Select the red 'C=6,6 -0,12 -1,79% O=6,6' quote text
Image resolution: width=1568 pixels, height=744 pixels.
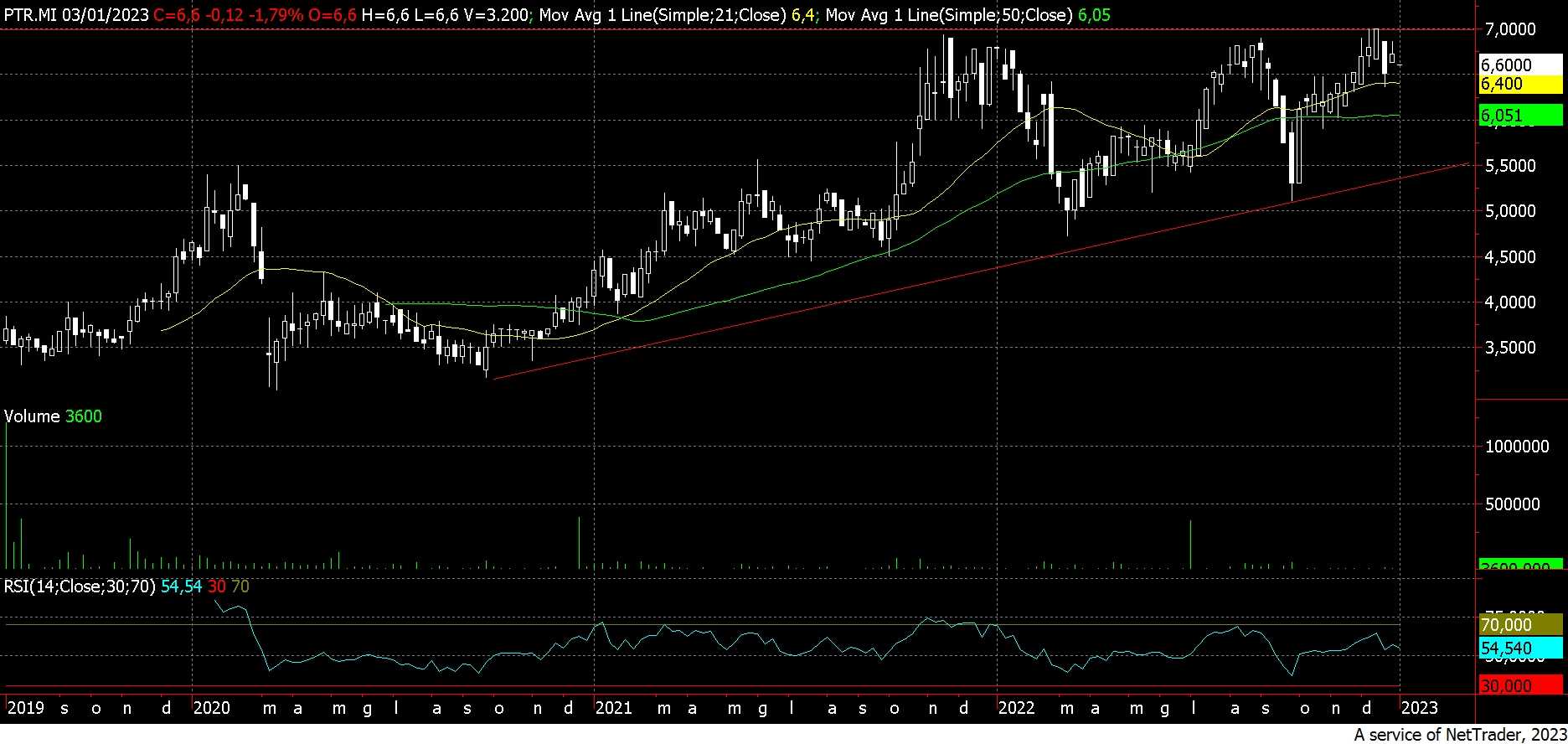tap(255, 14)
